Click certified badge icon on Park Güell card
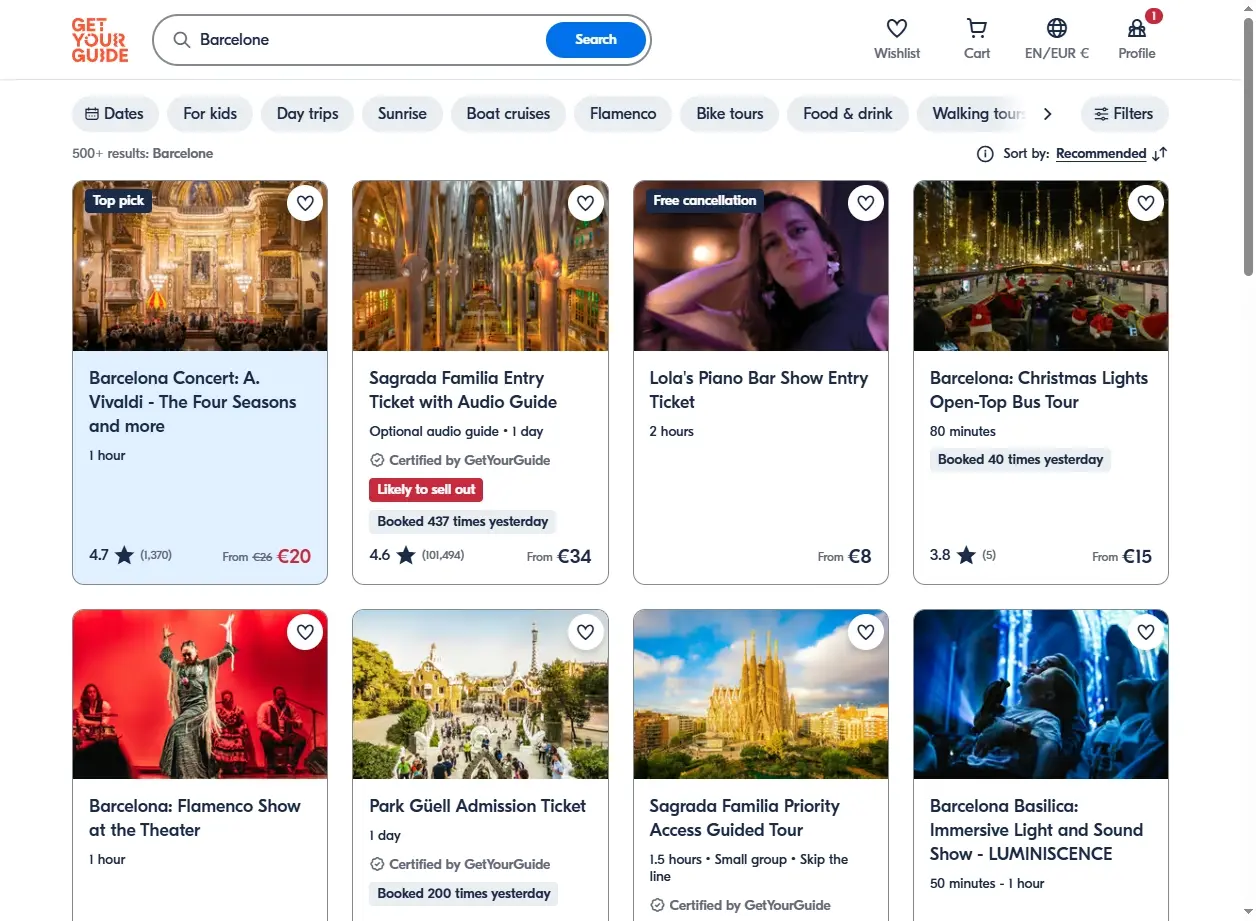The image size is (1256, 921). 377,864
